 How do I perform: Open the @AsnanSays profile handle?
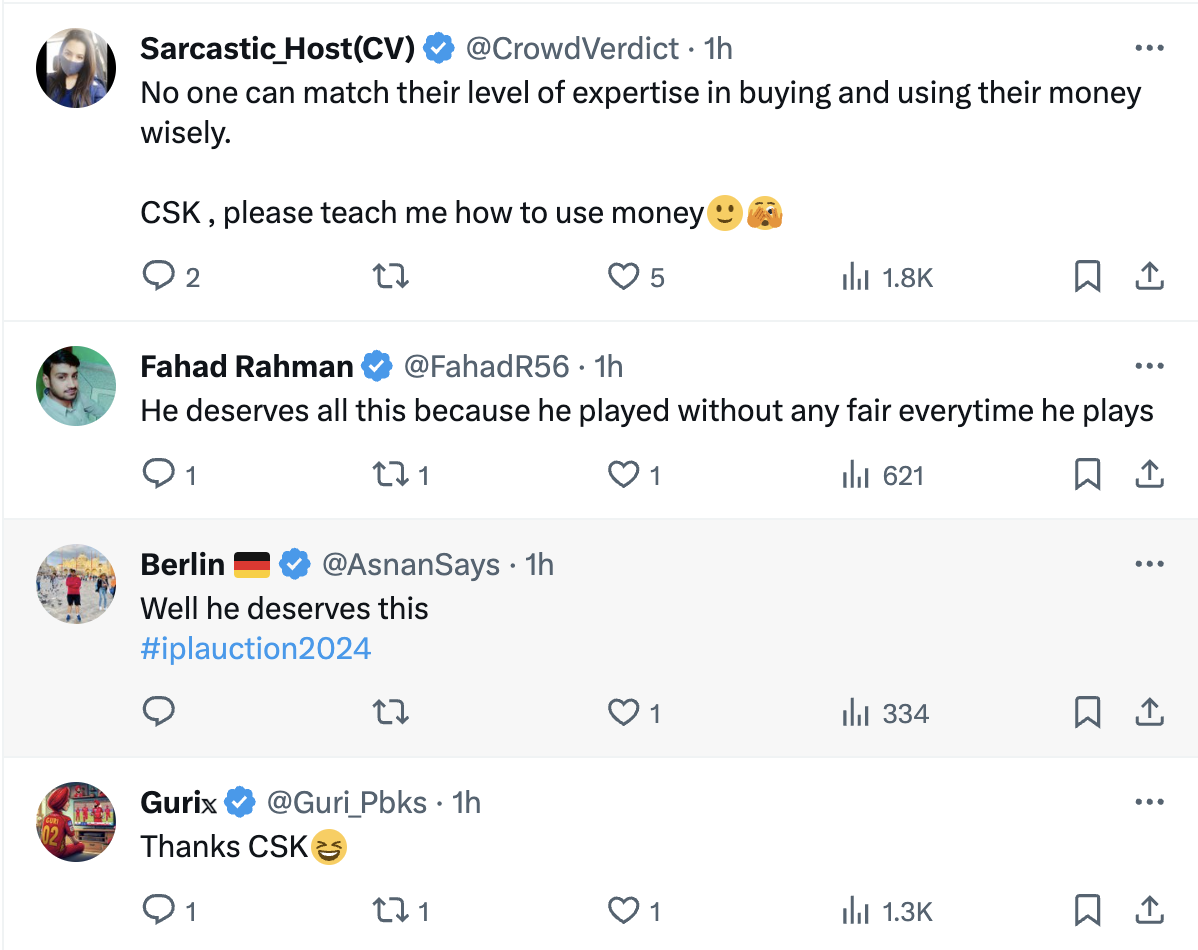[x=410, y=565]
